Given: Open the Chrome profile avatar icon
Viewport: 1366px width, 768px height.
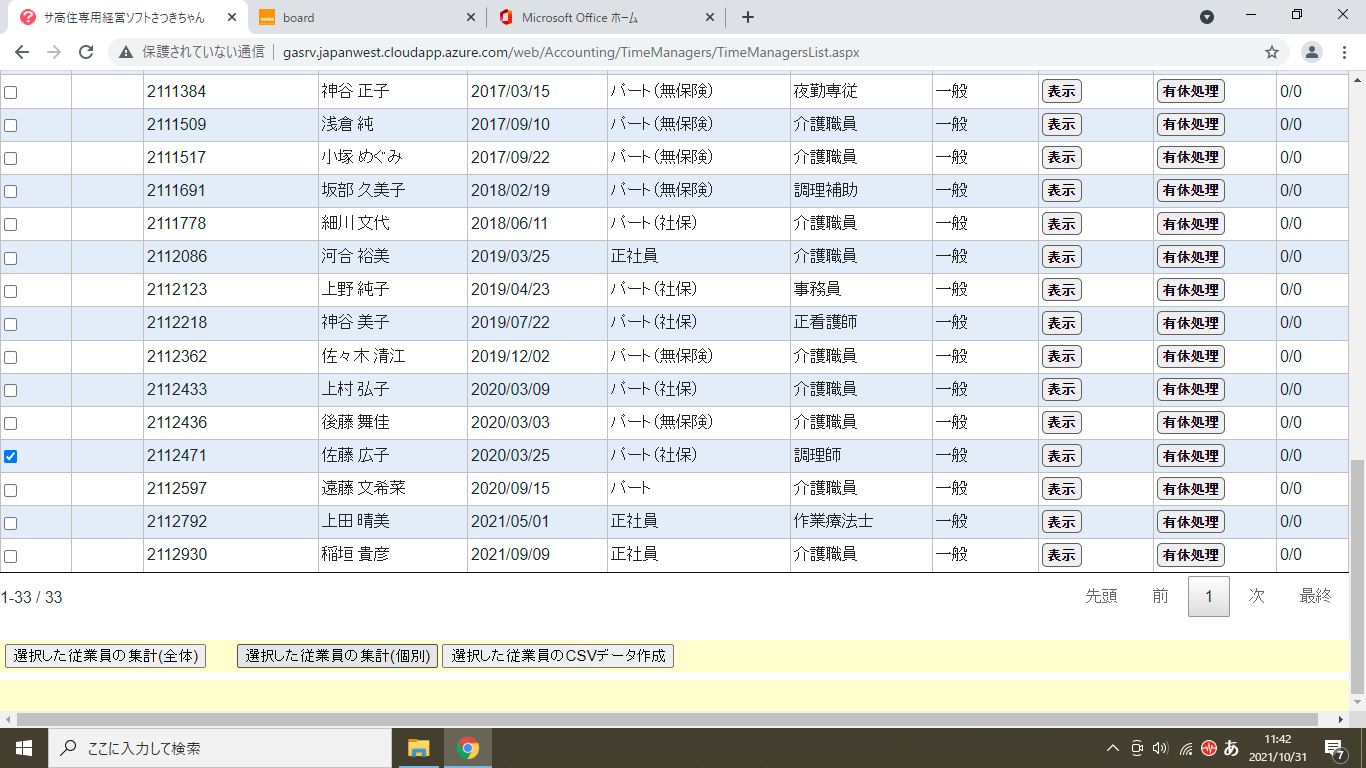Looking at the screenshot, I should tap(1311, 52).
